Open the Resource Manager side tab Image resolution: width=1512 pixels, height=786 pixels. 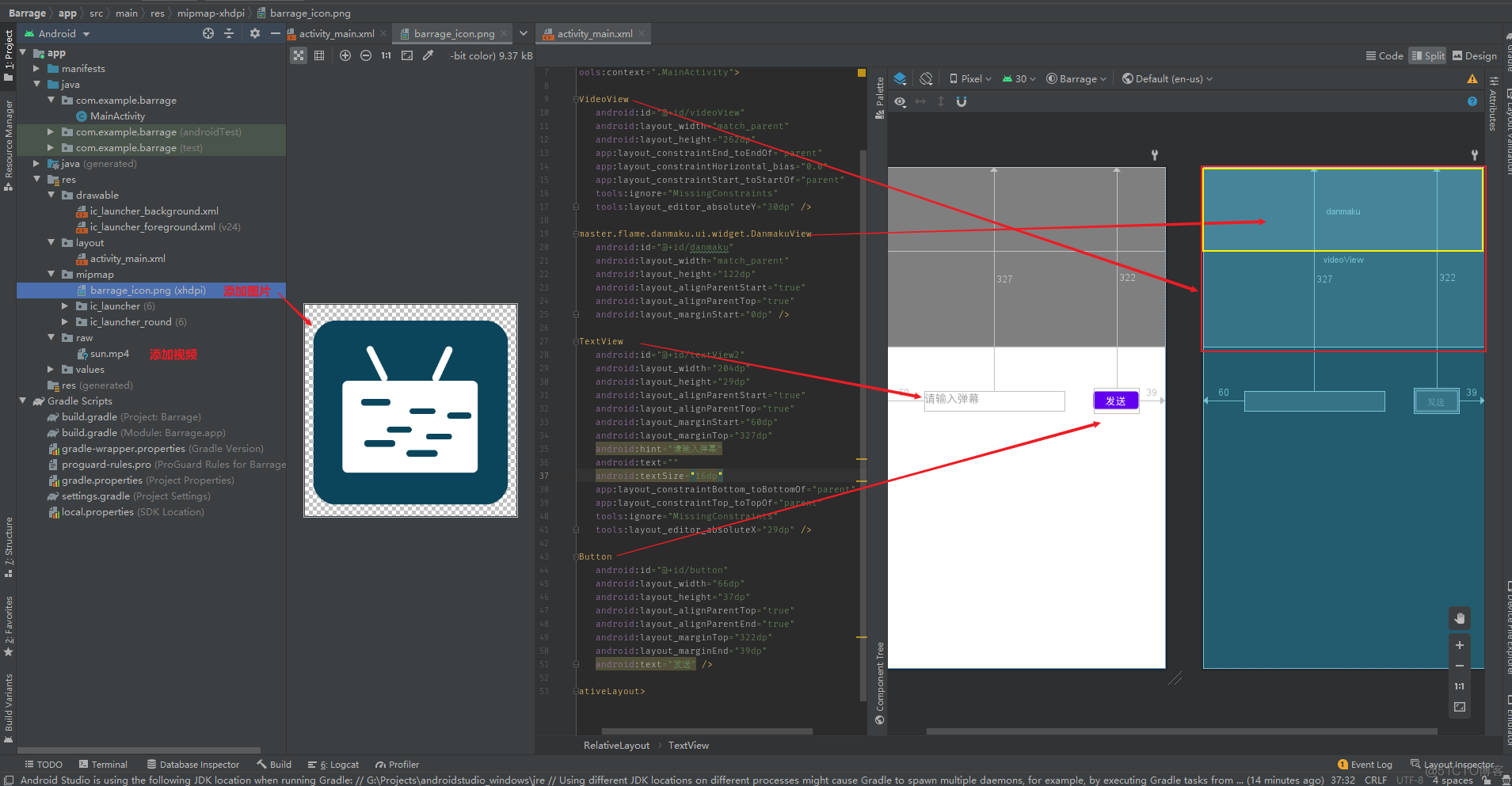pos(9,145)
